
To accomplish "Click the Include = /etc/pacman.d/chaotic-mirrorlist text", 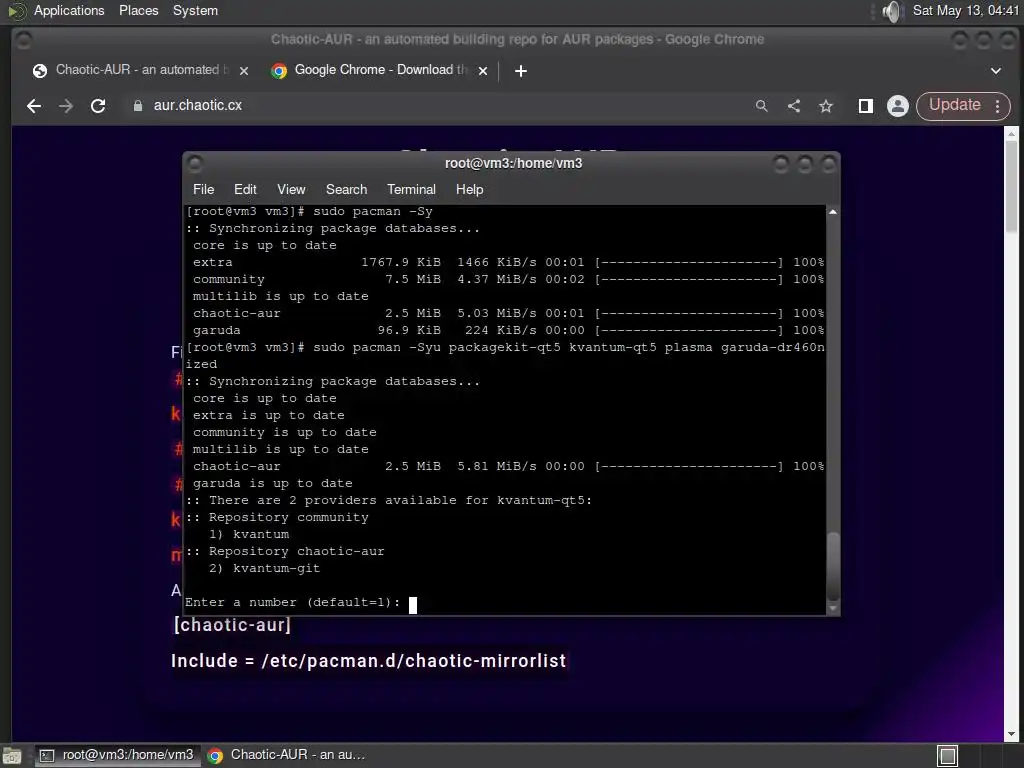I will [368, 661].
